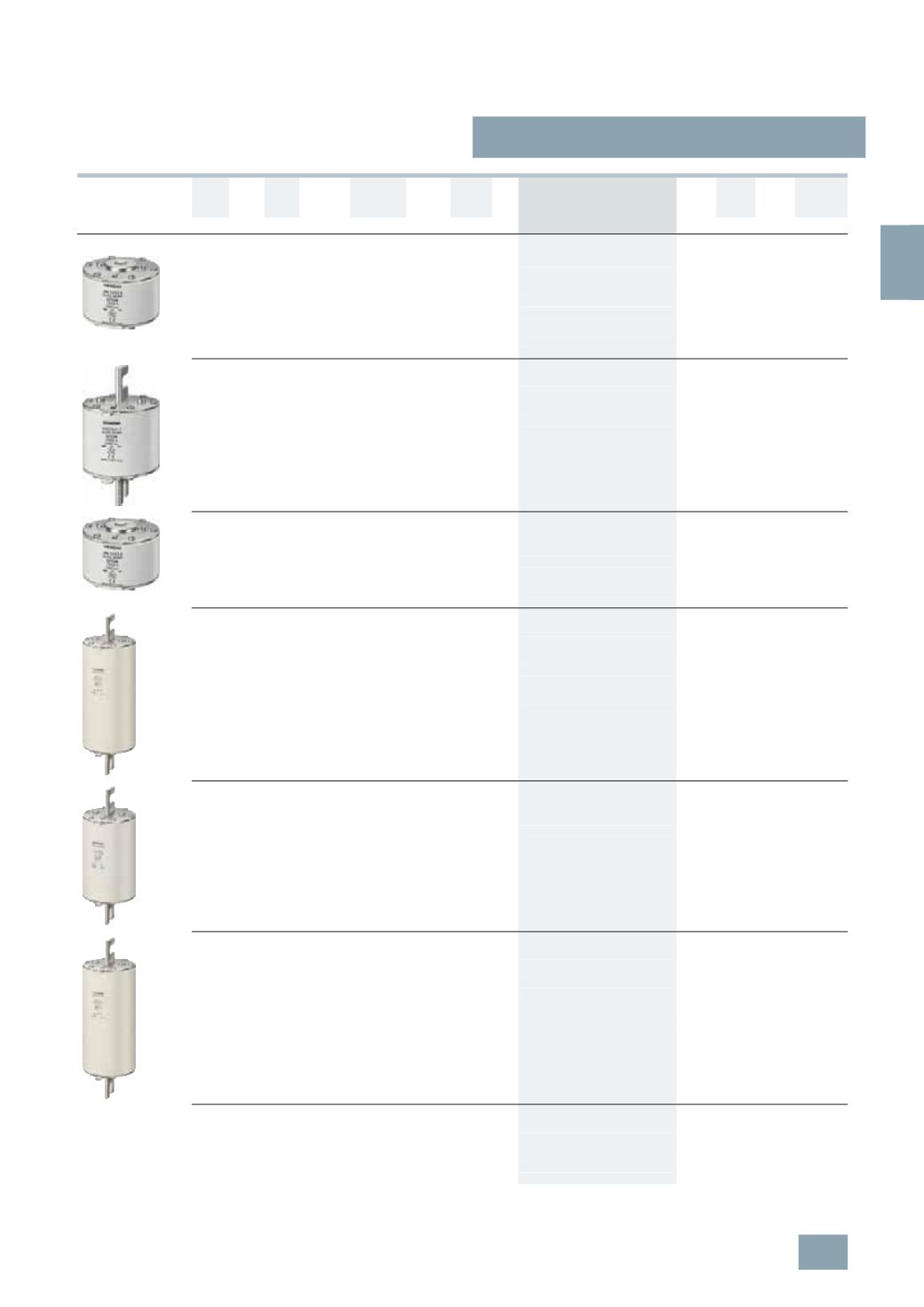The width and height of the screenshot is (924, 1307).
Task: Click the first square fuse image in the list
Action: (121, 292)
